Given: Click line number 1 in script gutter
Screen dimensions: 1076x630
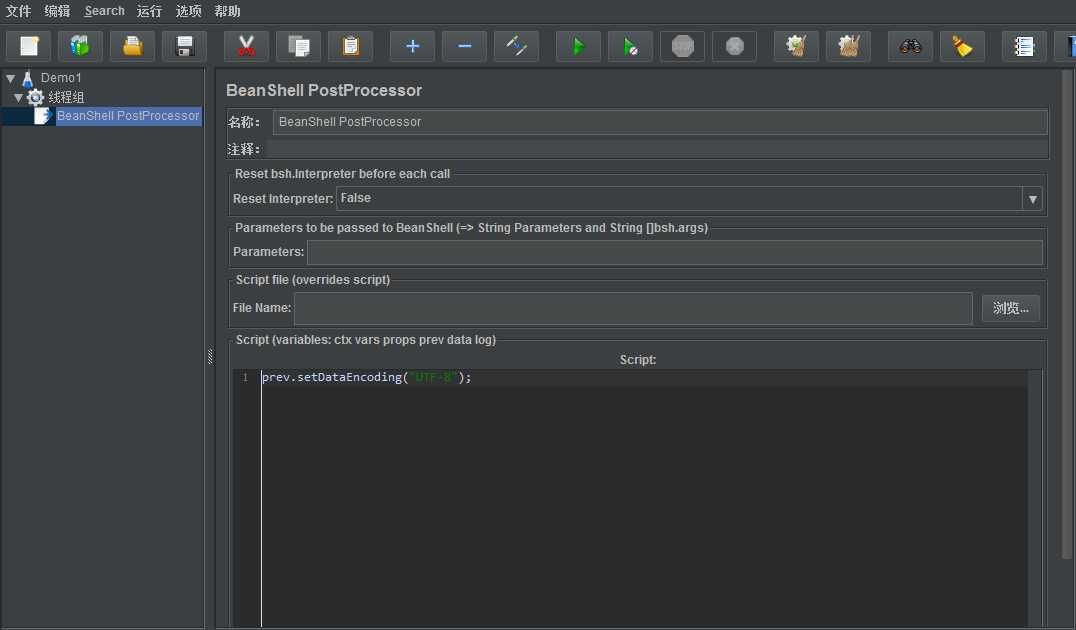Looking at the screenshot, I should click(x=245, y=377).
